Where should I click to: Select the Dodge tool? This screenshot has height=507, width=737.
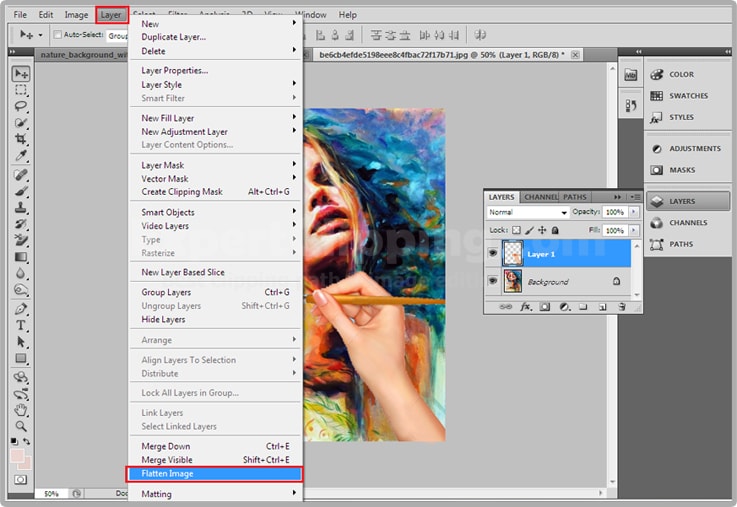click(x=21, y=289)
